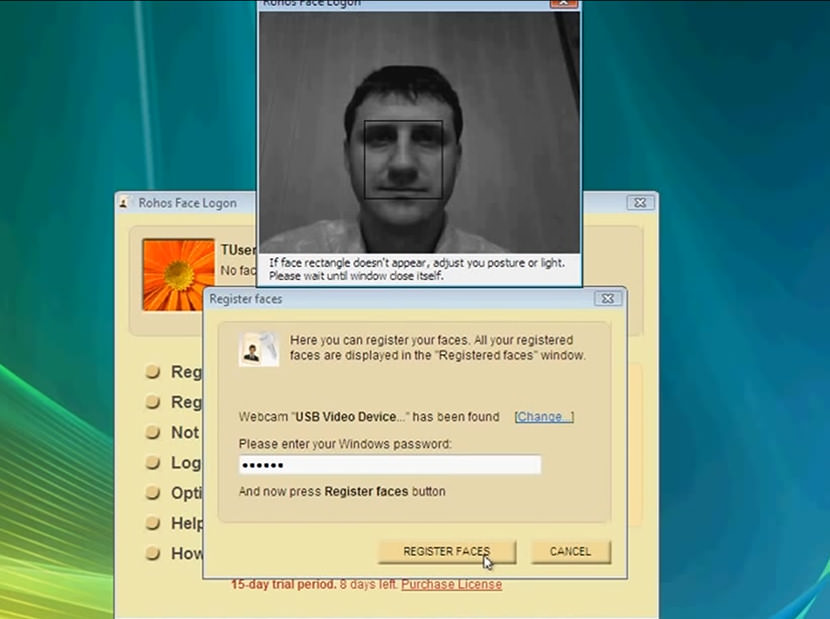Close the main Rohos Face Logon window
Screen dimensions: 830x619
point(640,203)
